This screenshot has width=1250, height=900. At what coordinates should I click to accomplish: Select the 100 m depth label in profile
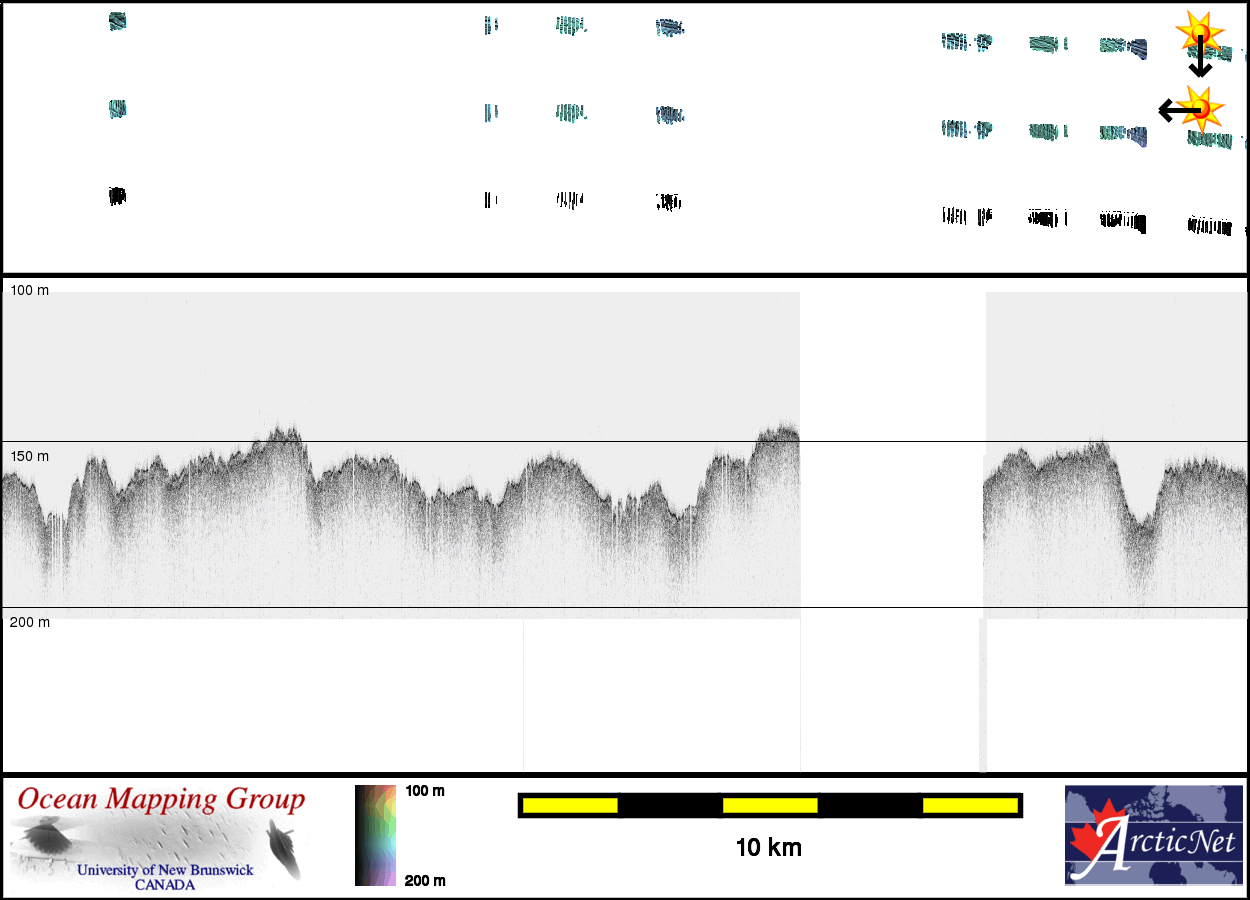29,290
